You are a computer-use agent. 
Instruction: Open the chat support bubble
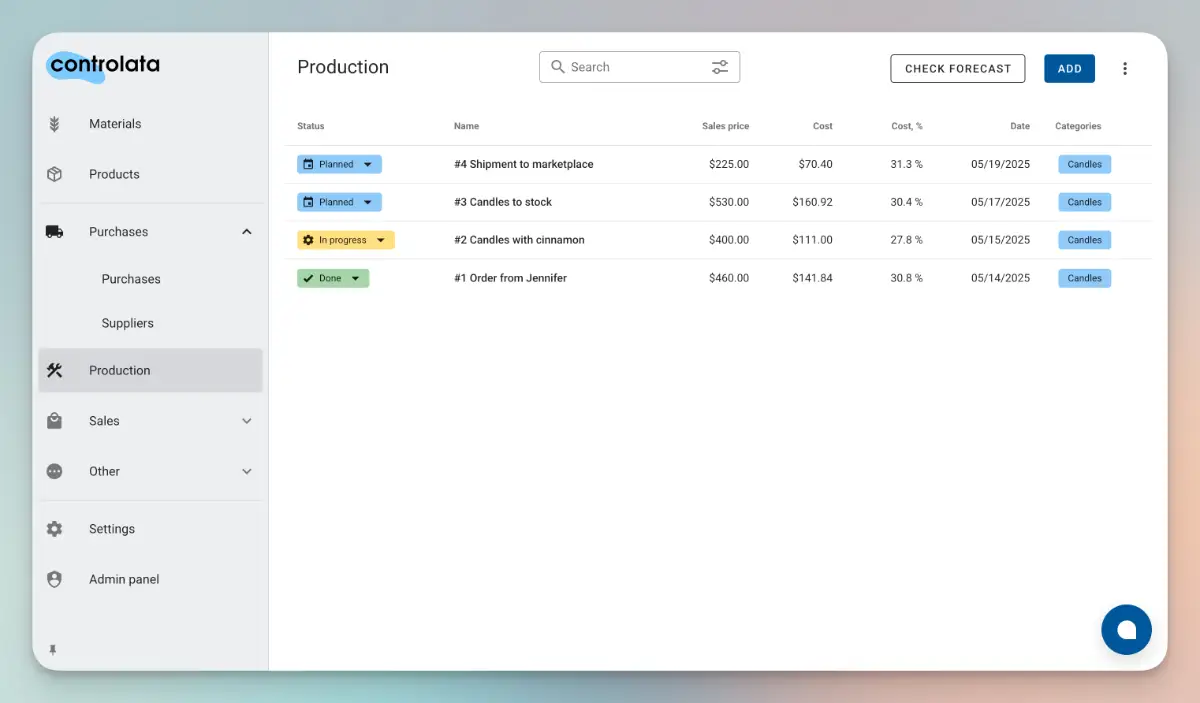point(1126,630)
